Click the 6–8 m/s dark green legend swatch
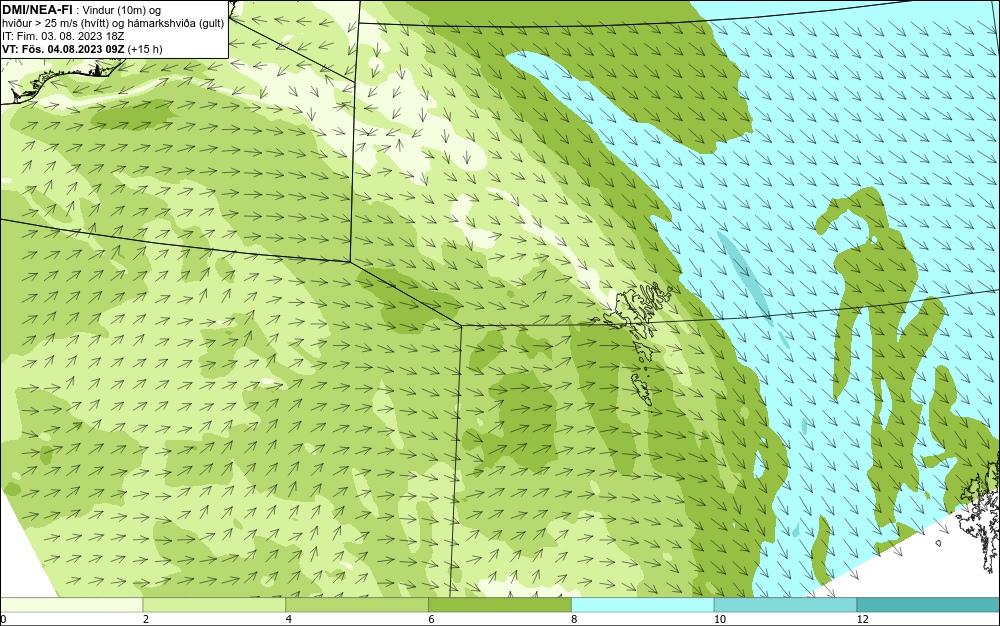The width and height of the screenshot is (1000, 626). [x=500, y=605]
